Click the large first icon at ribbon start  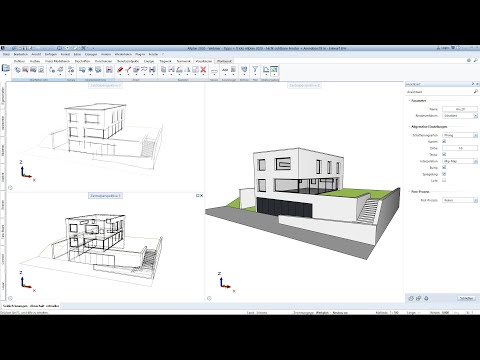coord(6,68)
